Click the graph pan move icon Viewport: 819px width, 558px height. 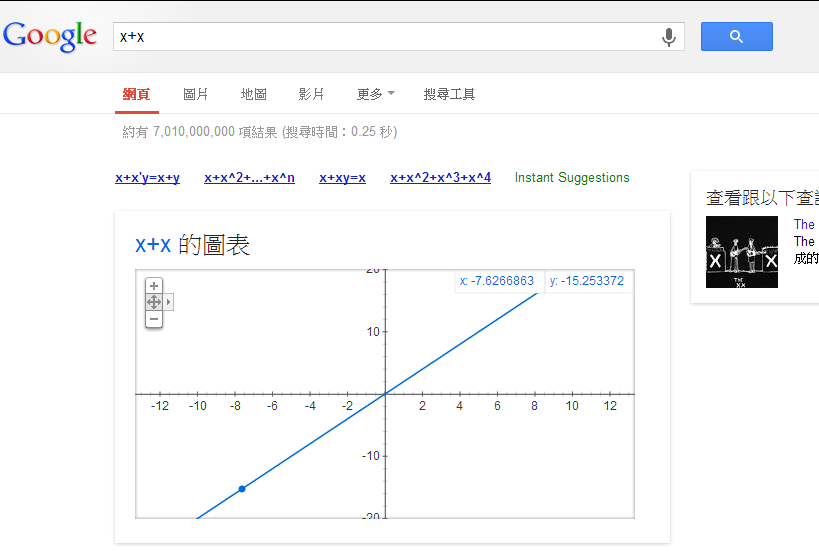[x=154, y=302]
